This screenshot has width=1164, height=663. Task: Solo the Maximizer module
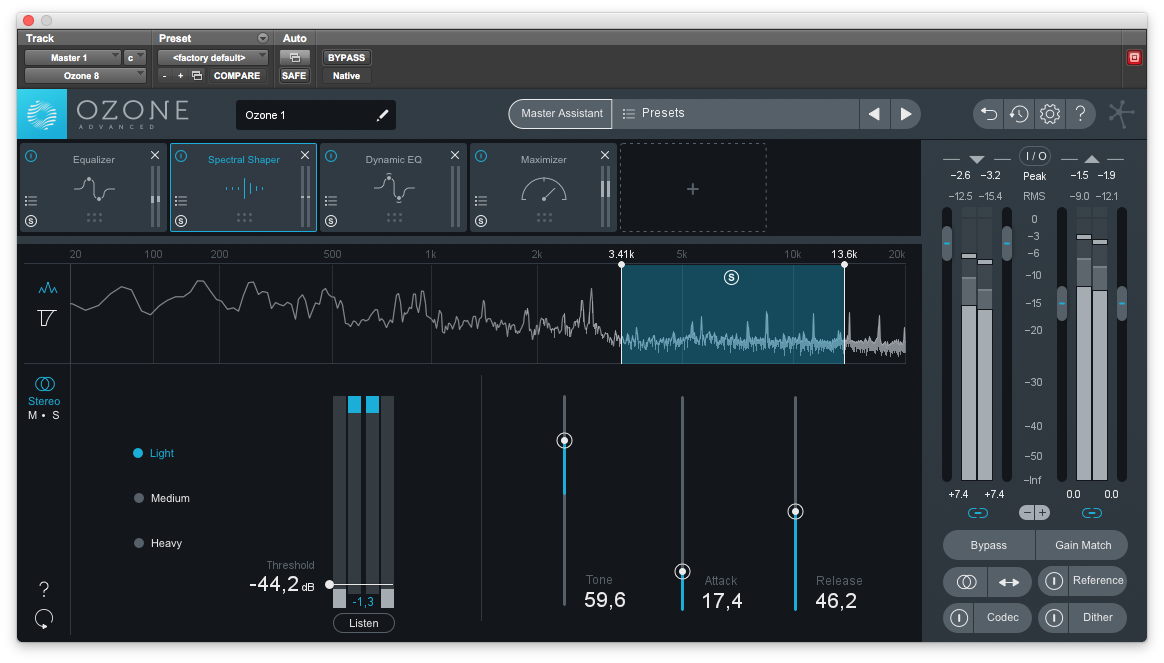point(481,221)
